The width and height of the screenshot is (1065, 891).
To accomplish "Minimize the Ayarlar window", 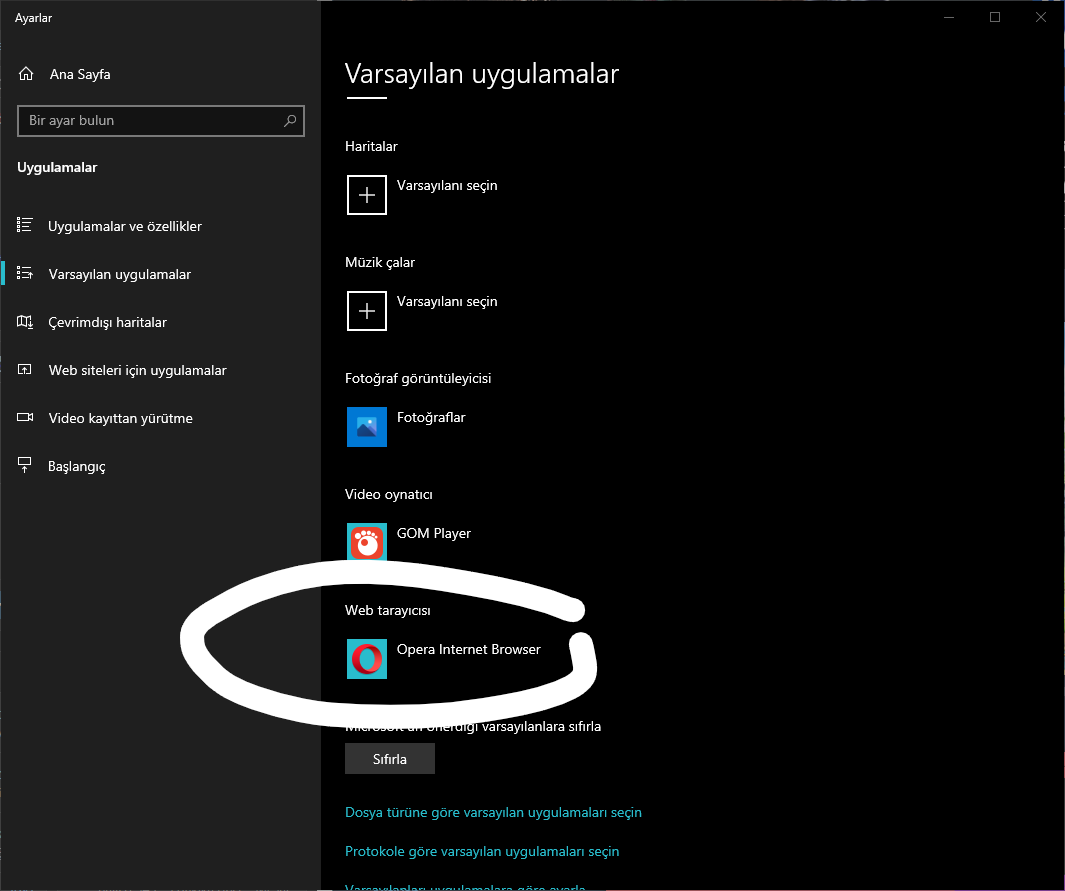I will (949, 17).
